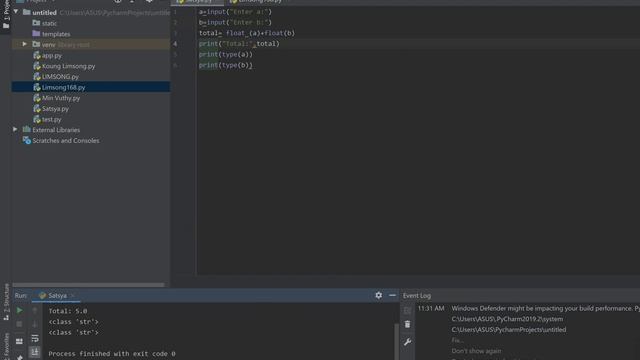Click line number 4 in gutter

pyautogui.click(x=175, y=44)
